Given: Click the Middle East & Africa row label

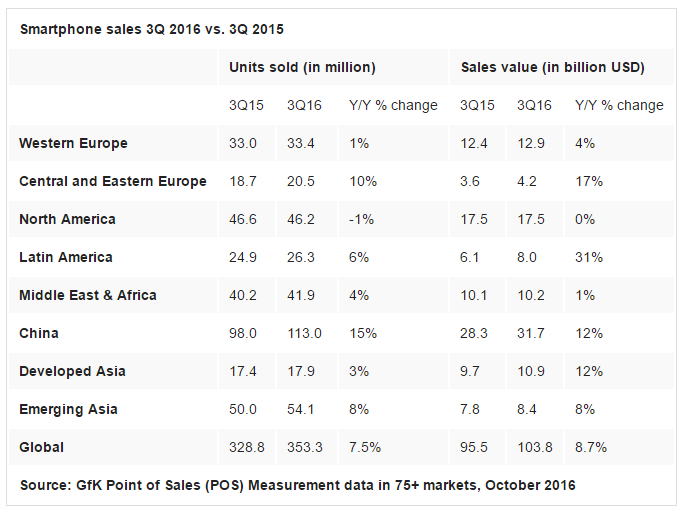Looking at the screenshot, I should click(88, 295).
